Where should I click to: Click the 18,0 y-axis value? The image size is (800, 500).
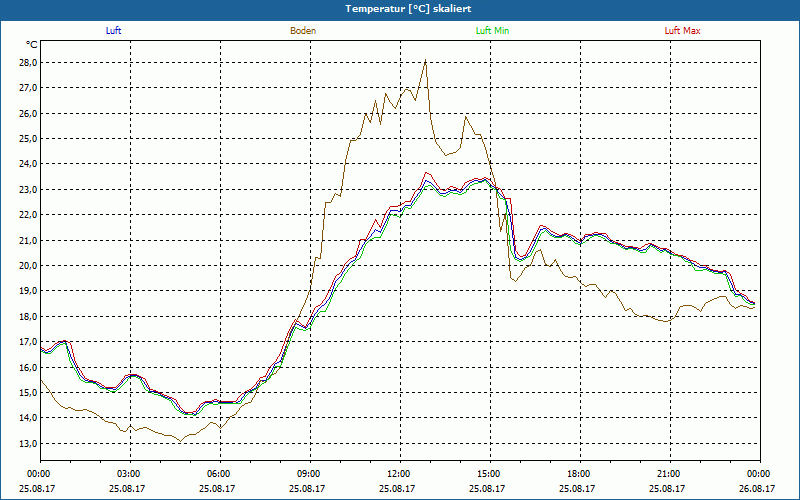tap(29, 316)
